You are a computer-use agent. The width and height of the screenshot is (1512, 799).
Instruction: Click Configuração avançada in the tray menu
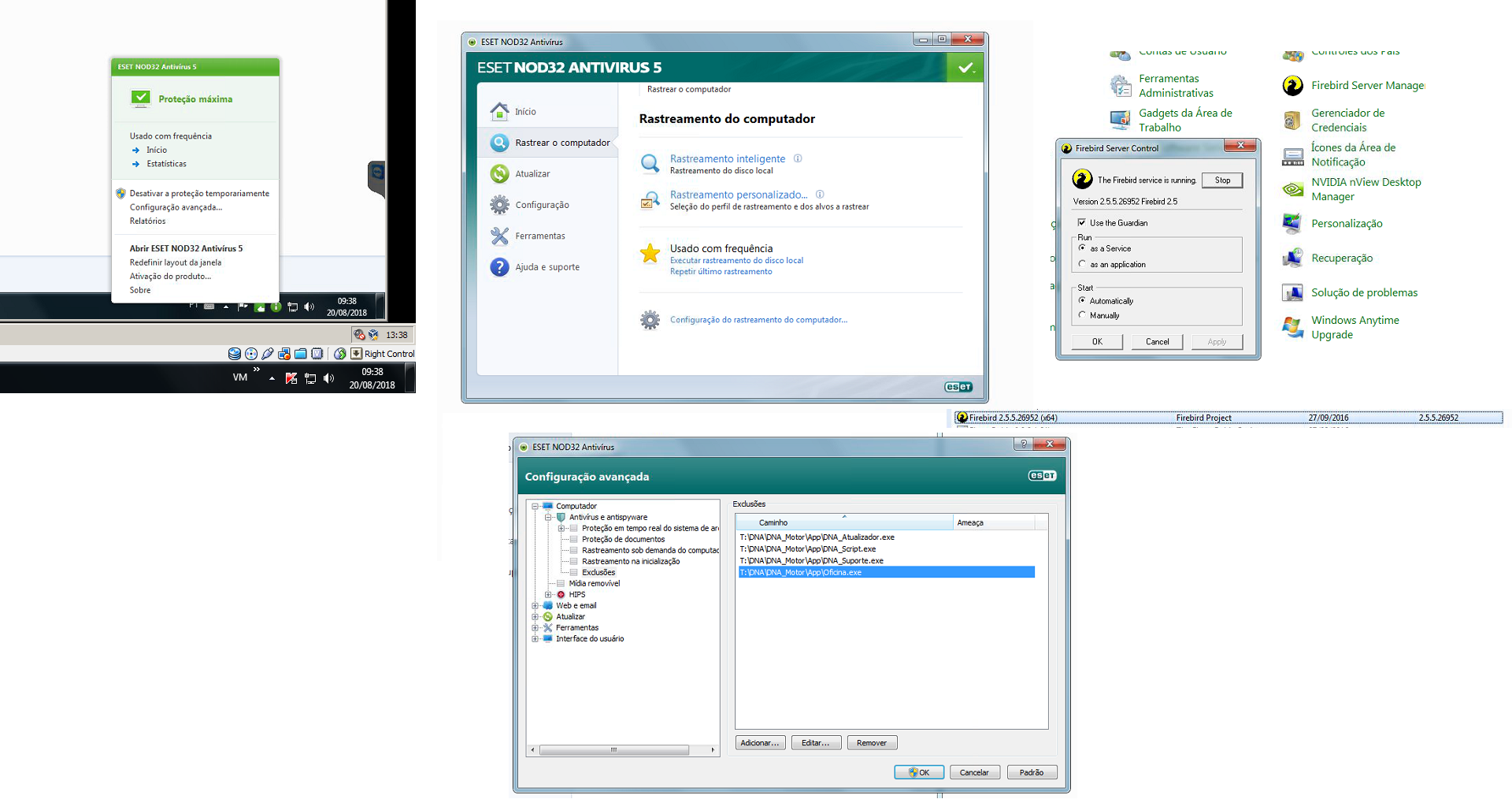click(176, 207)
